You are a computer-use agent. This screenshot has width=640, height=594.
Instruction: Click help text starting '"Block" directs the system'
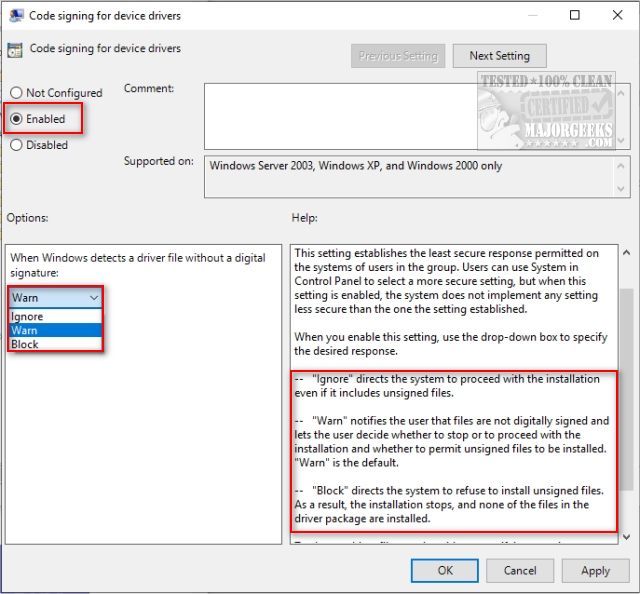(449, 505)
